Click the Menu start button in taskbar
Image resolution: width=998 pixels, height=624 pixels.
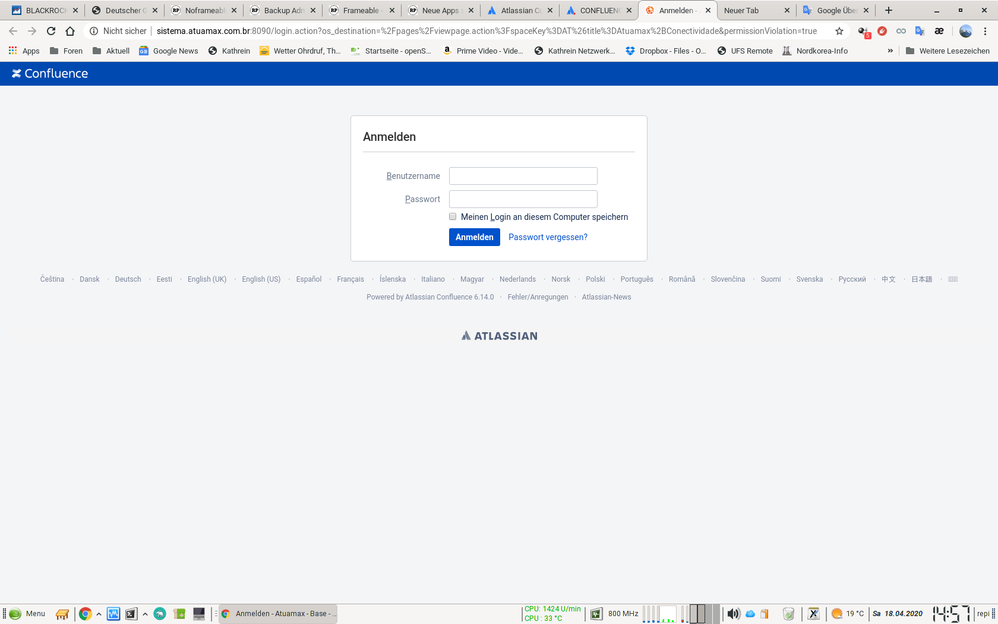coord(26,614)
